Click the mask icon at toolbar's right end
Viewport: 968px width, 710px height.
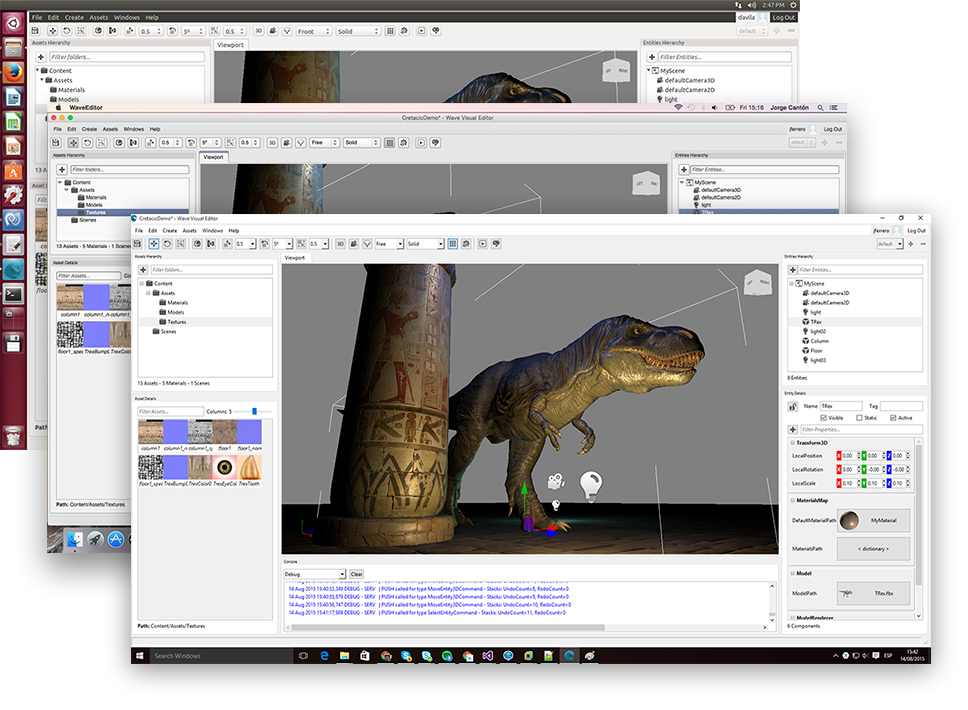(496, 244)
